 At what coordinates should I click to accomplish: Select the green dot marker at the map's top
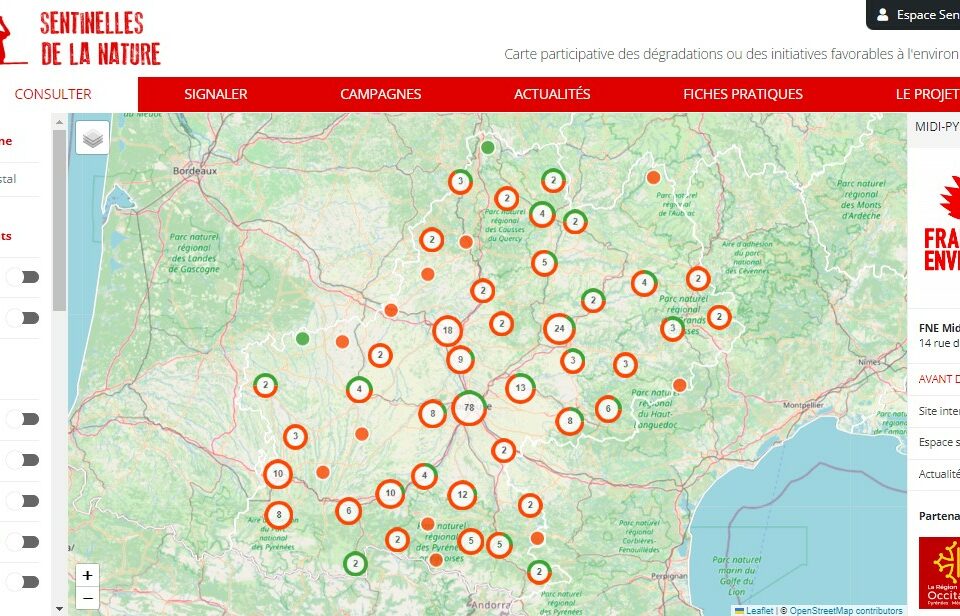487,147
